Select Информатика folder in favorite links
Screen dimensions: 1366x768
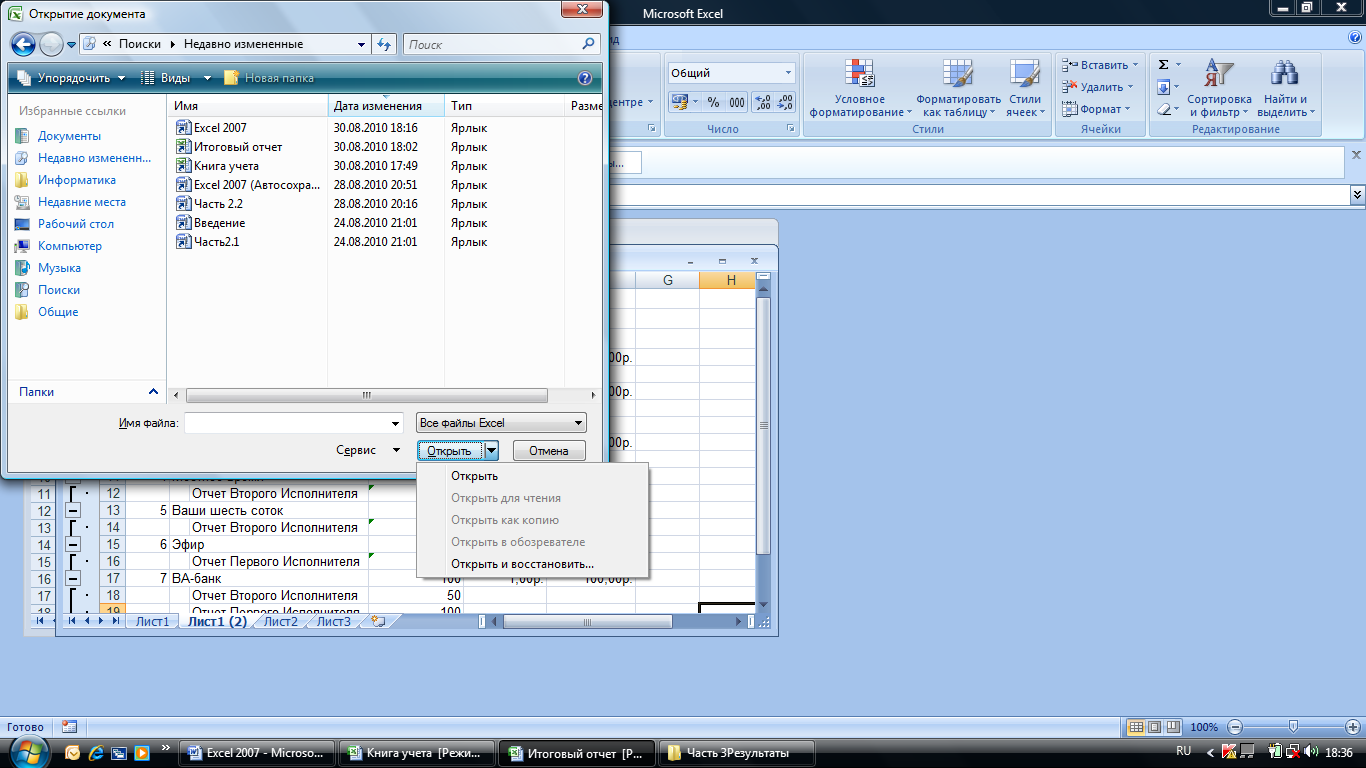pyautogui.click(x=77, y=180)
